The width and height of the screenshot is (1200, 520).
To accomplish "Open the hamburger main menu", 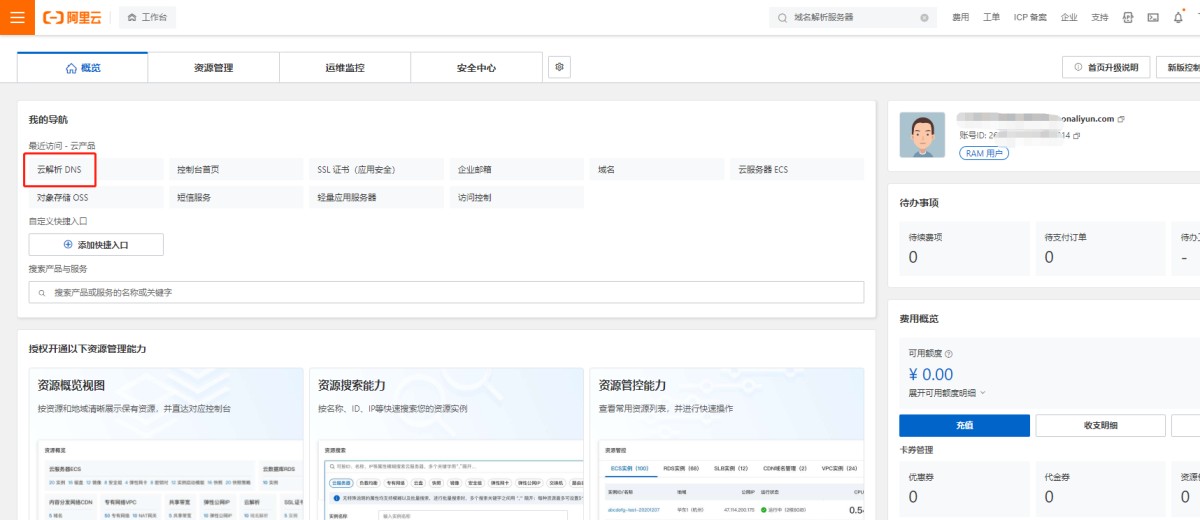I will [x=17, y=17].
